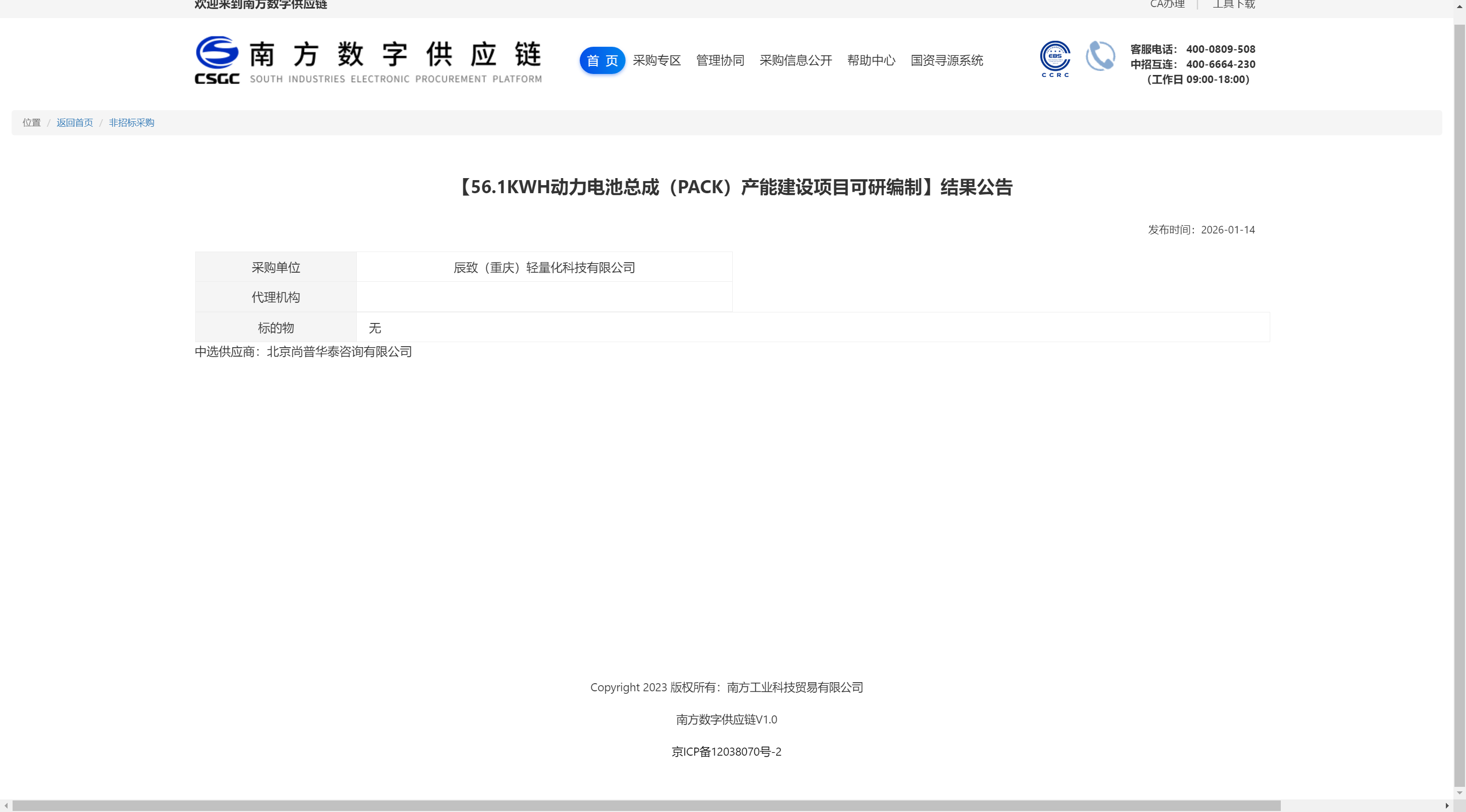This screenshot has width=1466, height=812.
Task: Go to 采购信息公开 section
Action: 795,60
